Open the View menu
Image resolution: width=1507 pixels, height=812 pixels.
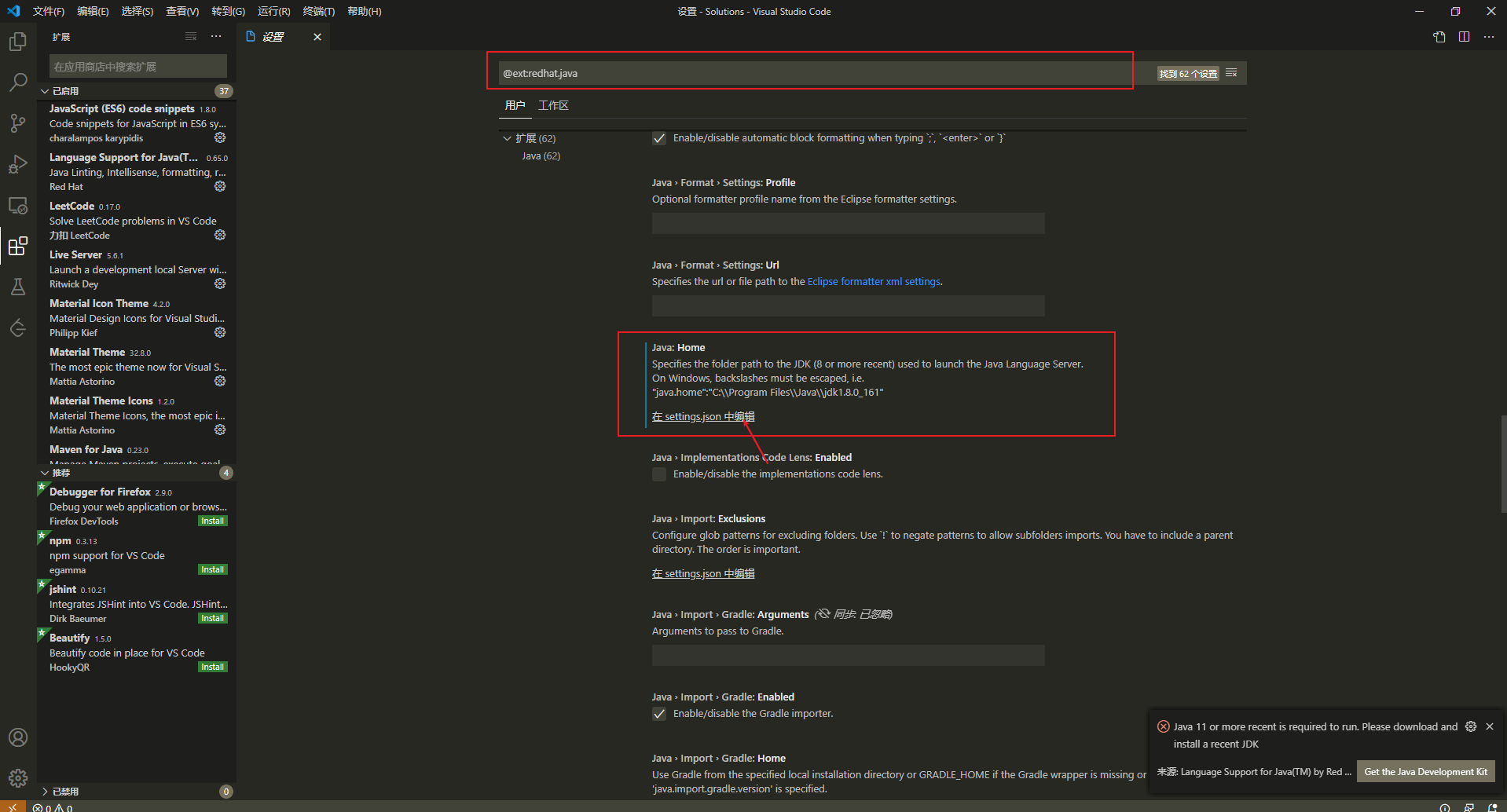tap(182, 11)
